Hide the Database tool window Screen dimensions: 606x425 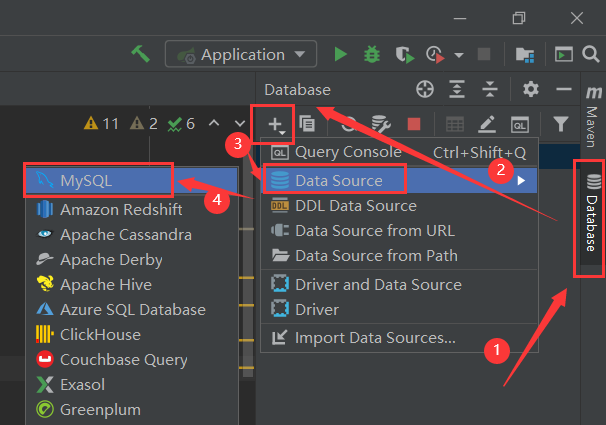pos(564,89)
